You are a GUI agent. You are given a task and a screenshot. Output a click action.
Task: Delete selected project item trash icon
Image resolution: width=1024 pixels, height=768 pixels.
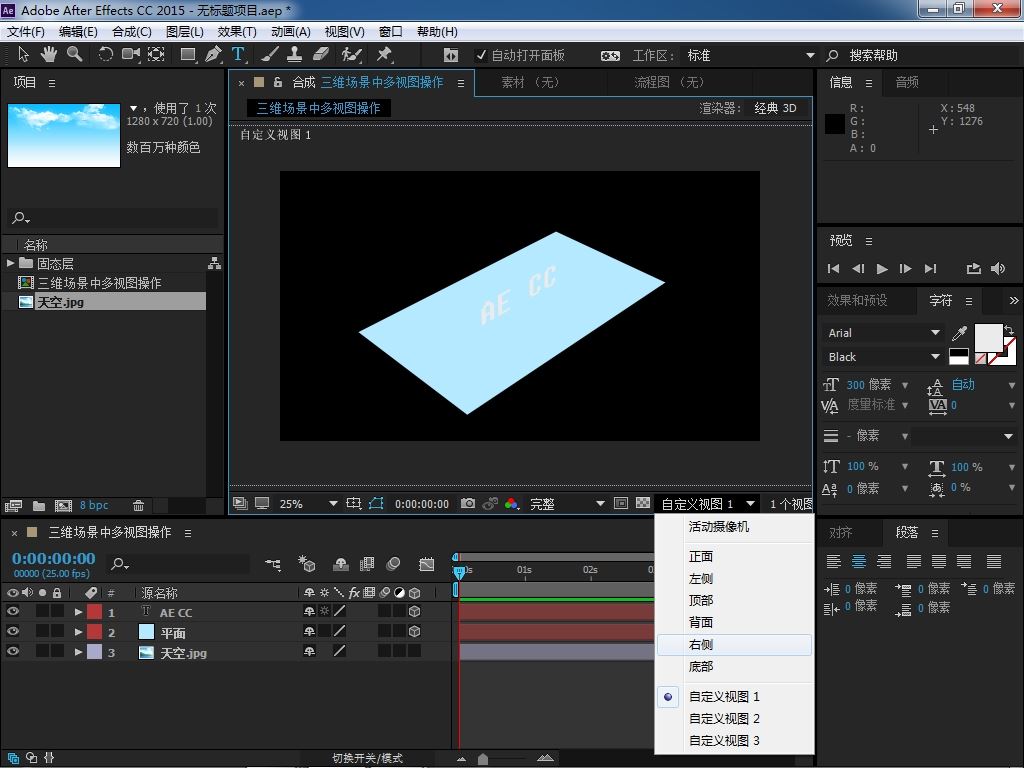point(138,505)
